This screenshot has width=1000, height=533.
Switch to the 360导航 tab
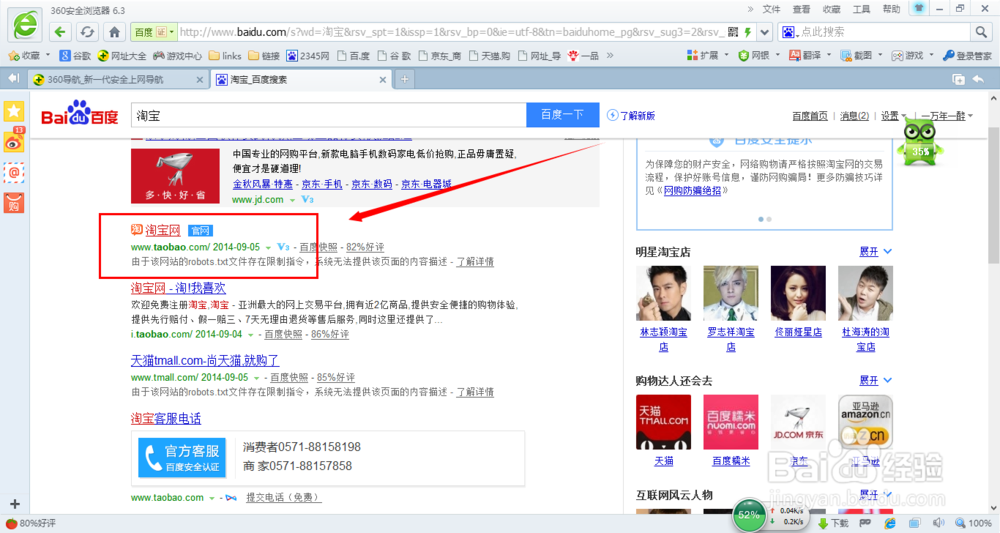117,80
